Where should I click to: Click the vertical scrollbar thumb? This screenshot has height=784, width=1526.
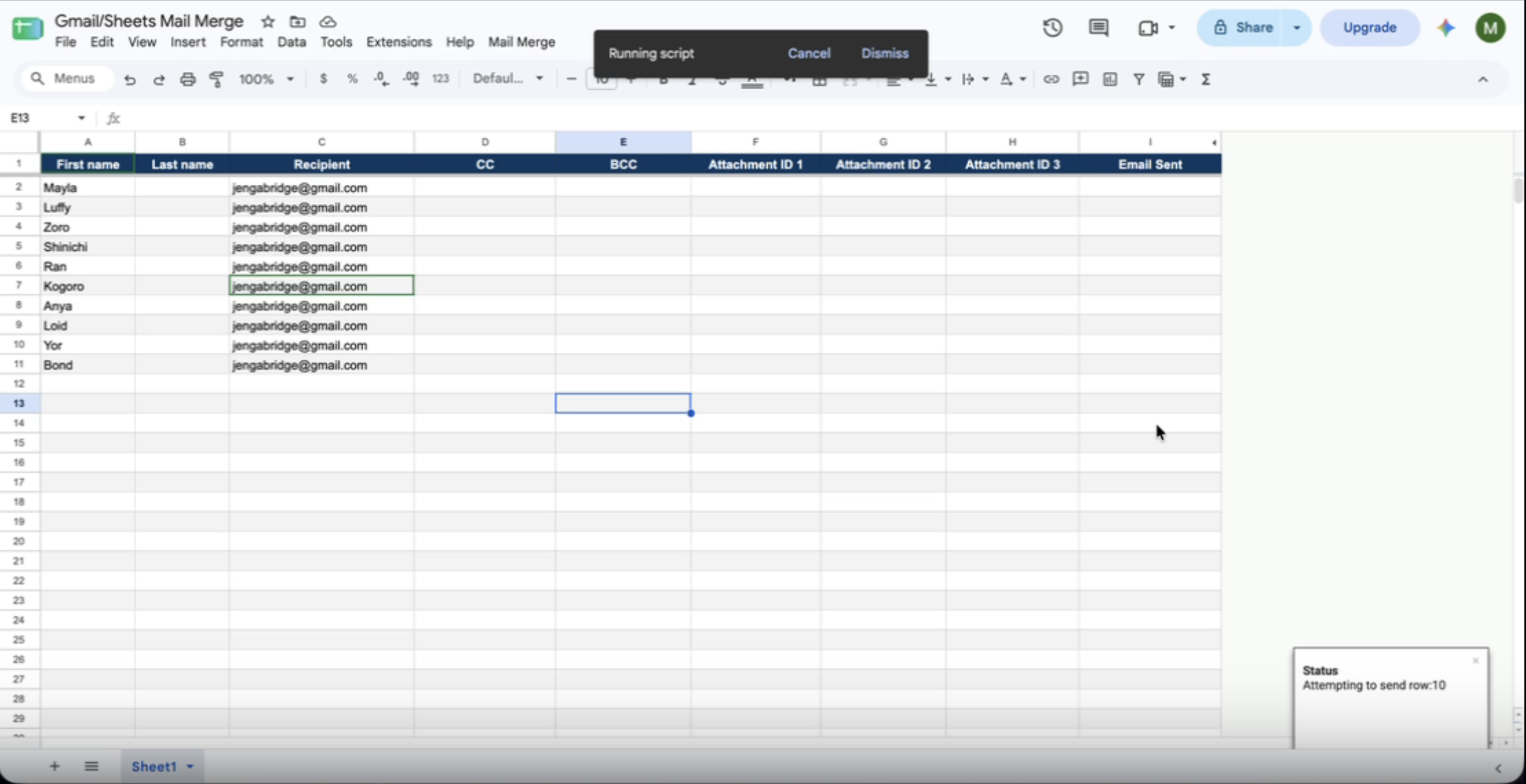(x=1519, y=190)
